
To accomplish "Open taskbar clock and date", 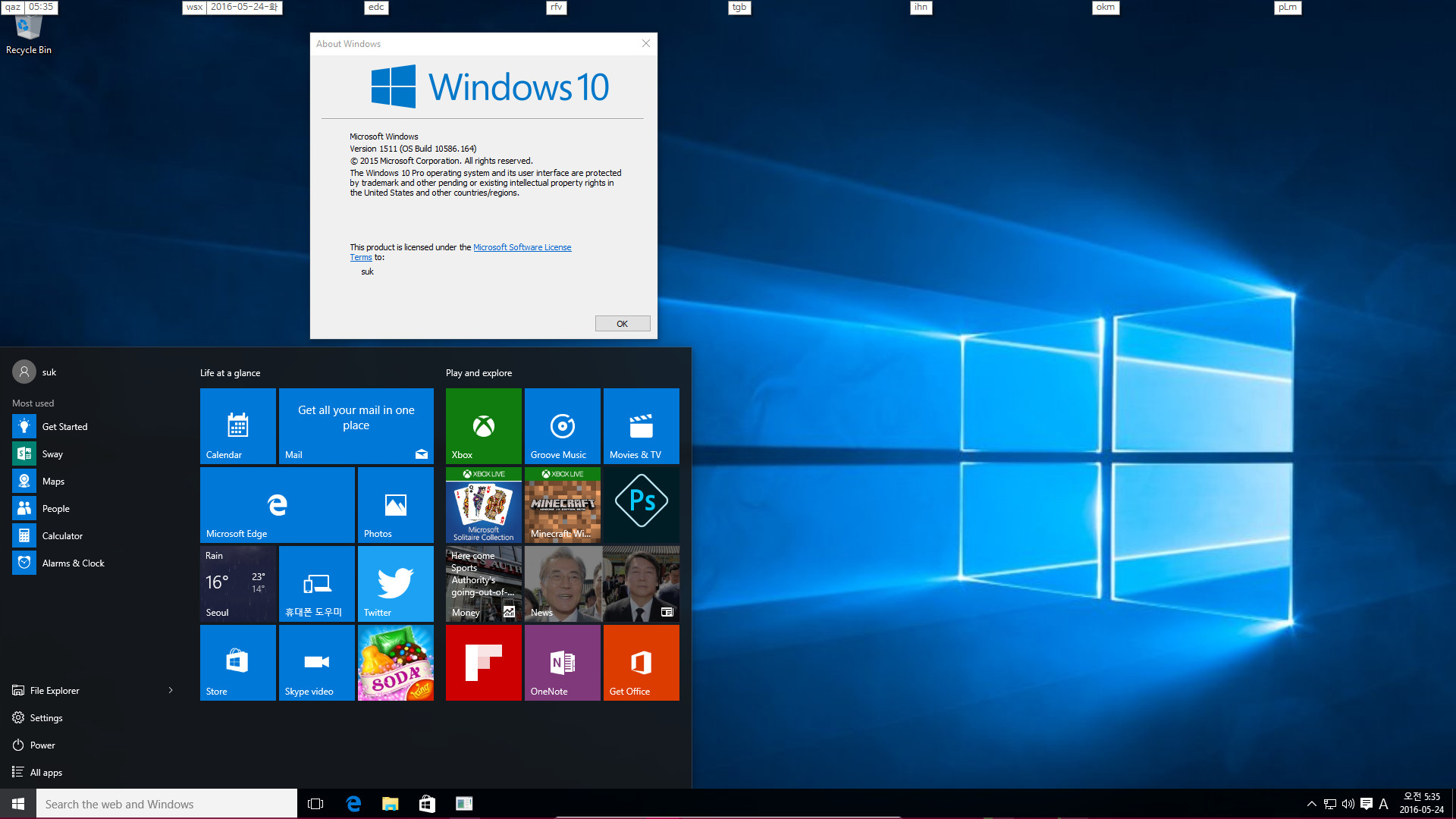I will point(1421,804).
